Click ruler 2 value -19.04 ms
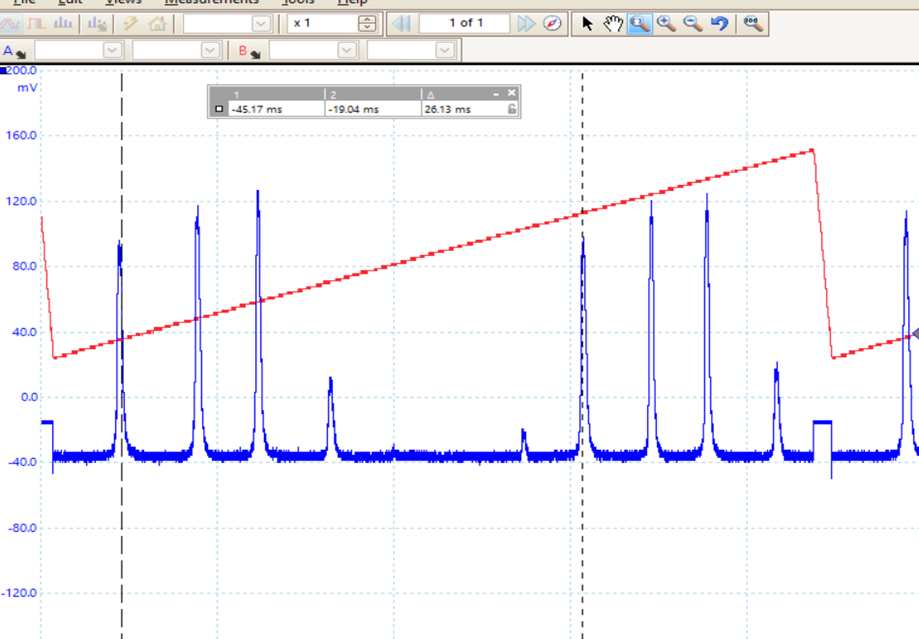Viewport: 919px width, 639px height. click(x=353, y=110)
